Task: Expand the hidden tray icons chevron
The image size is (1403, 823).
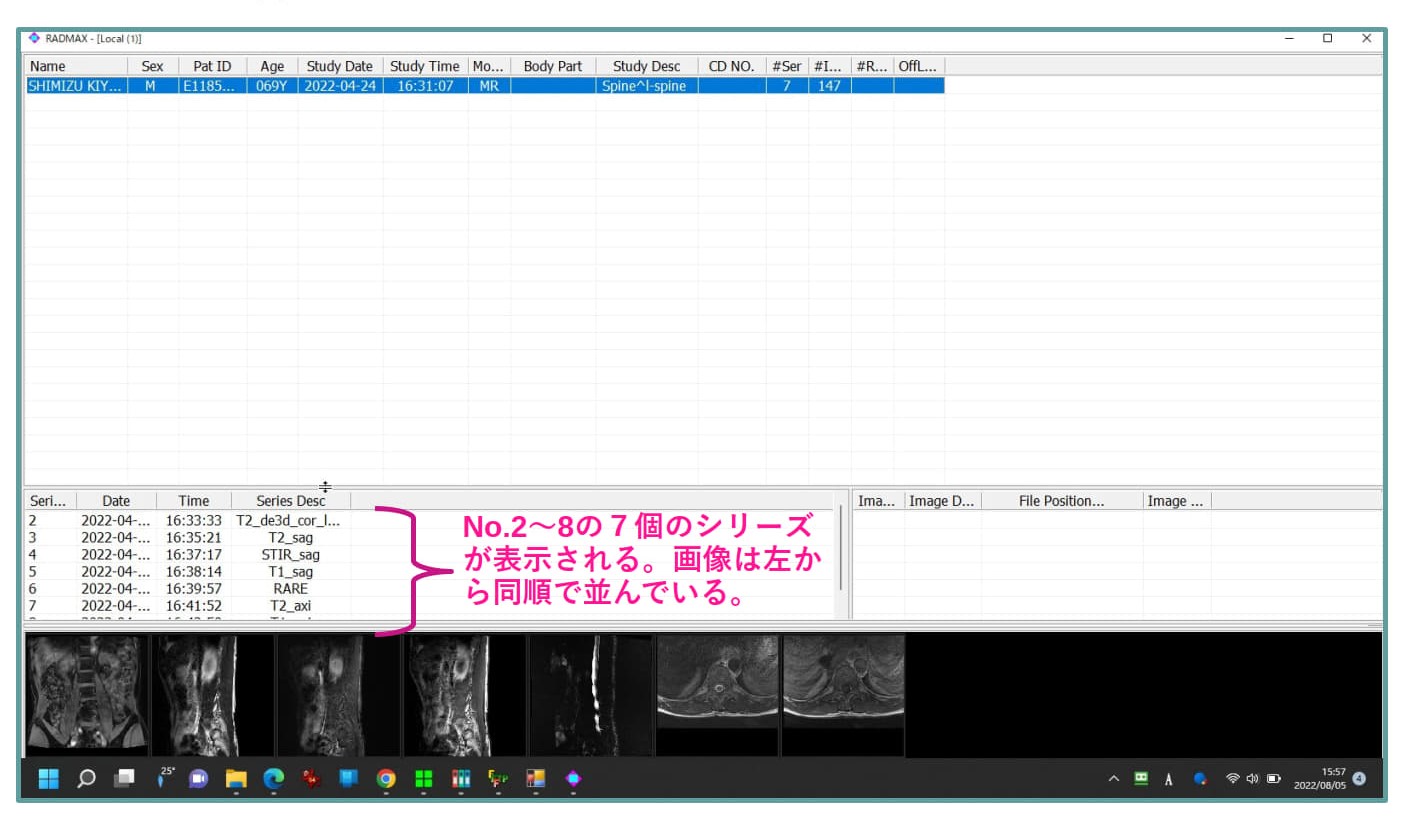Action: 1113,779
